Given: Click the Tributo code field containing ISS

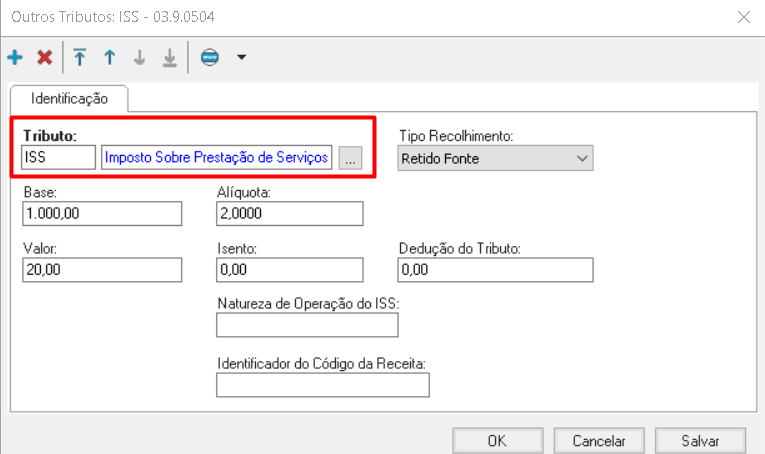Looking at the screenshot, I should (59, 158).
